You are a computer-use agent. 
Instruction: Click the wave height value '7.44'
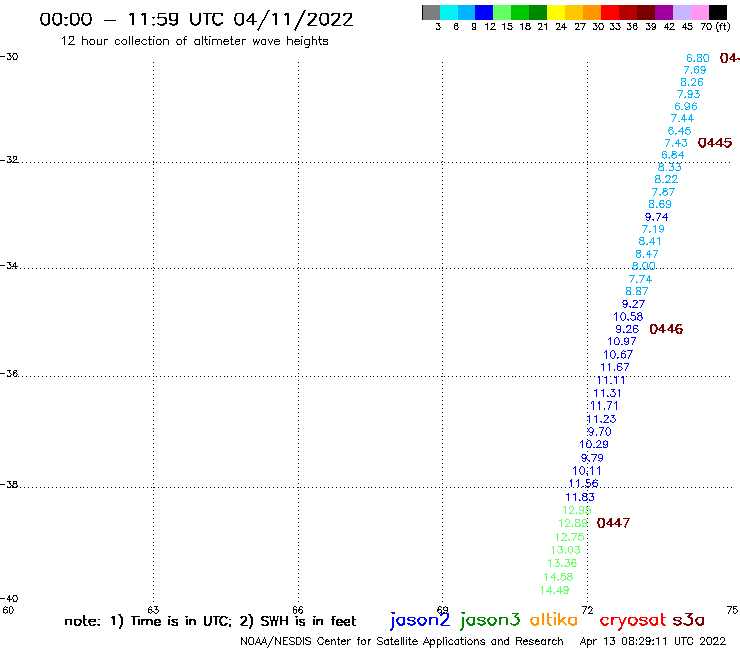coord(682,118)
